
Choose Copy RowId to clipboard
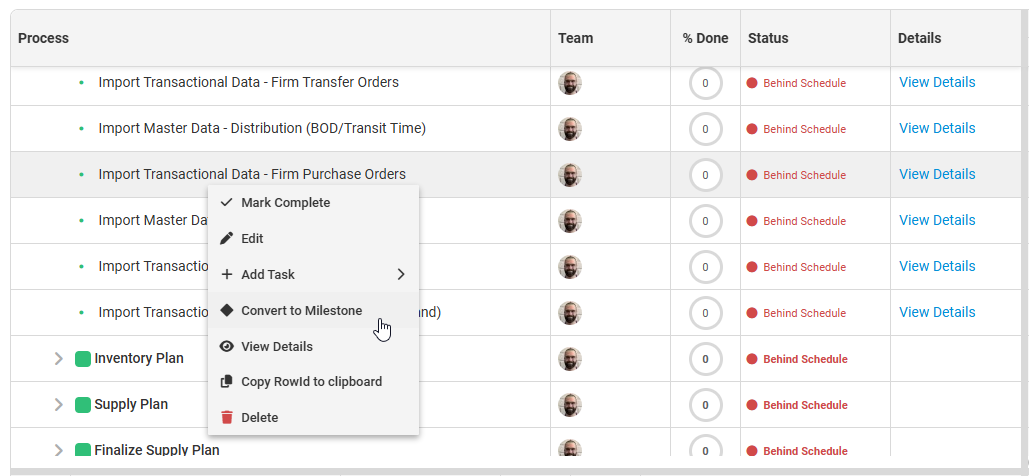(311, 382)
